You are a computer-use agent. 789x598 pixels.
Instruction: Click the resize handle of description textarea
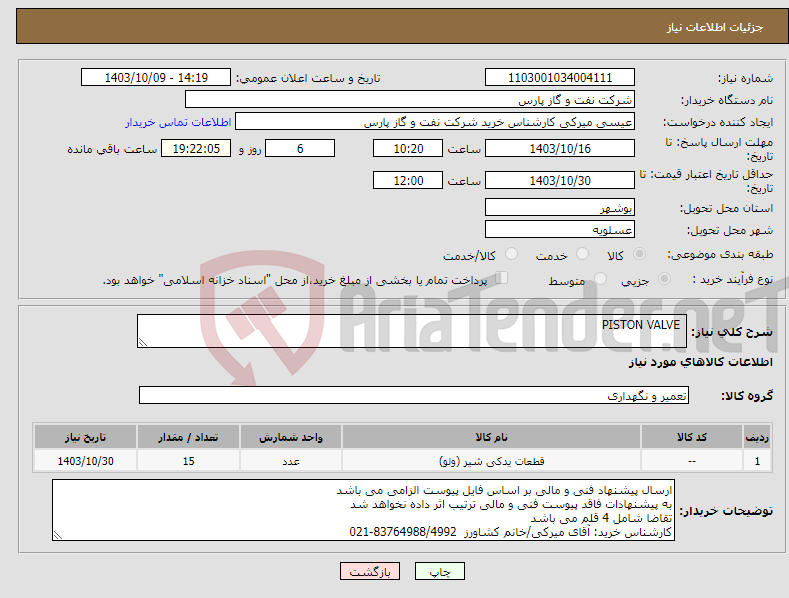click(143, 342)
